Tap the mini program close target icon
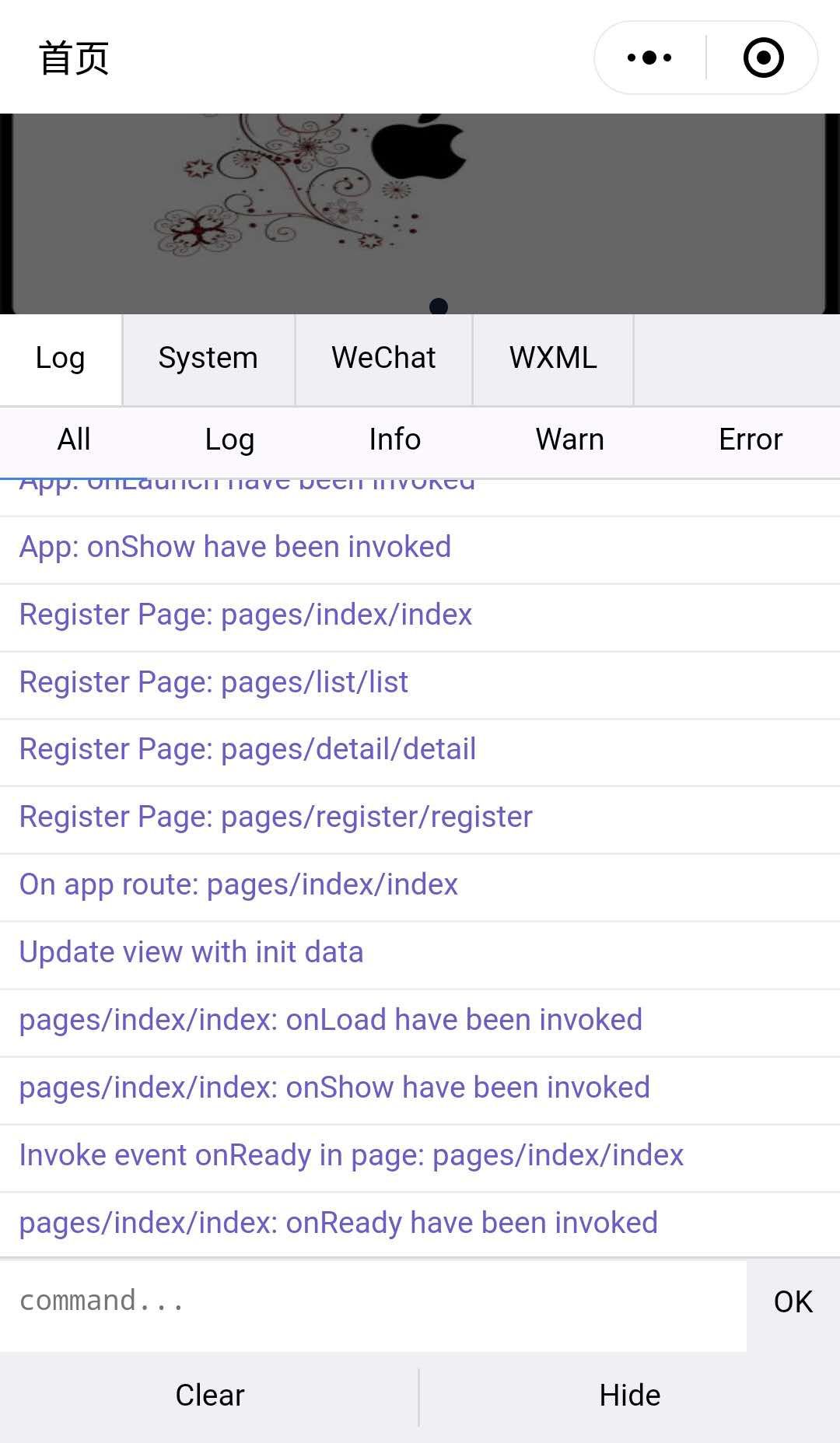The height and width of the screenshot is (1443, 840). pos(763,58)
